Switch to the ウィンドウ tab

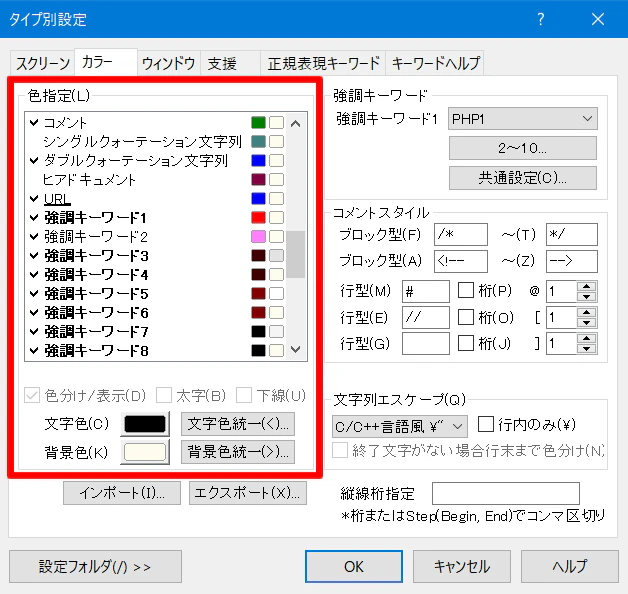pos(169,63)
